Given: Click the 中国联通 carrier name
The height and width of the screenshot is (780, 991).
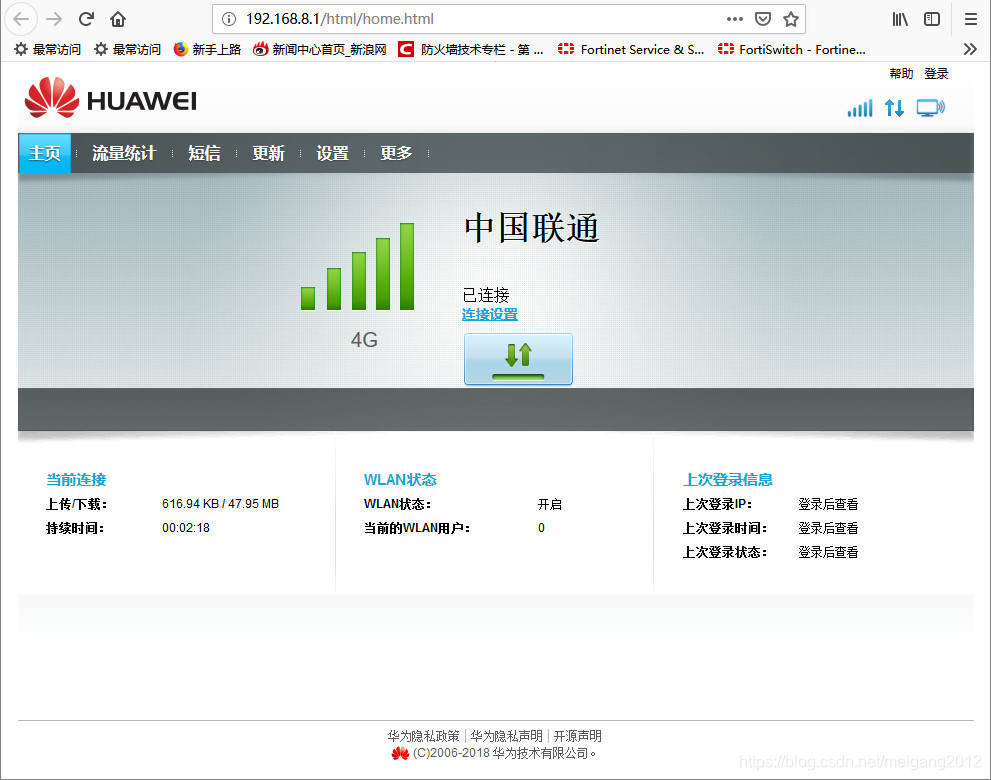Looking at the screenshot, I should pyautogui.click(x=532, y=228).
